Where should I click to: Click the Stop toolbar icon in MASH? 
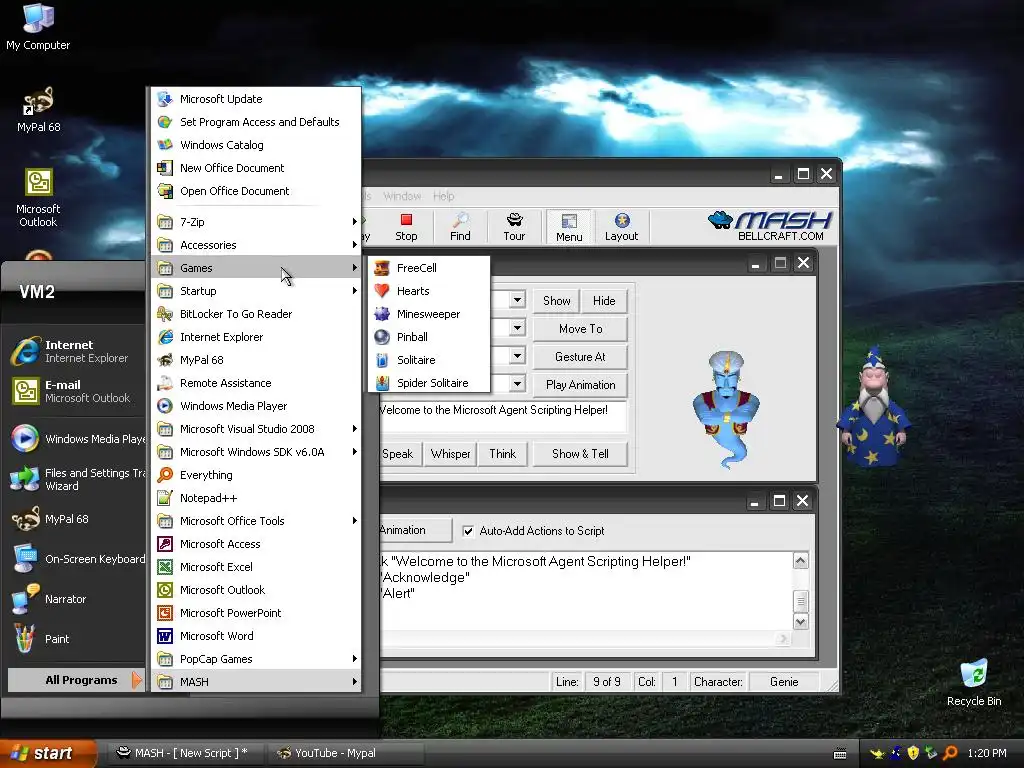pos(406,227)
